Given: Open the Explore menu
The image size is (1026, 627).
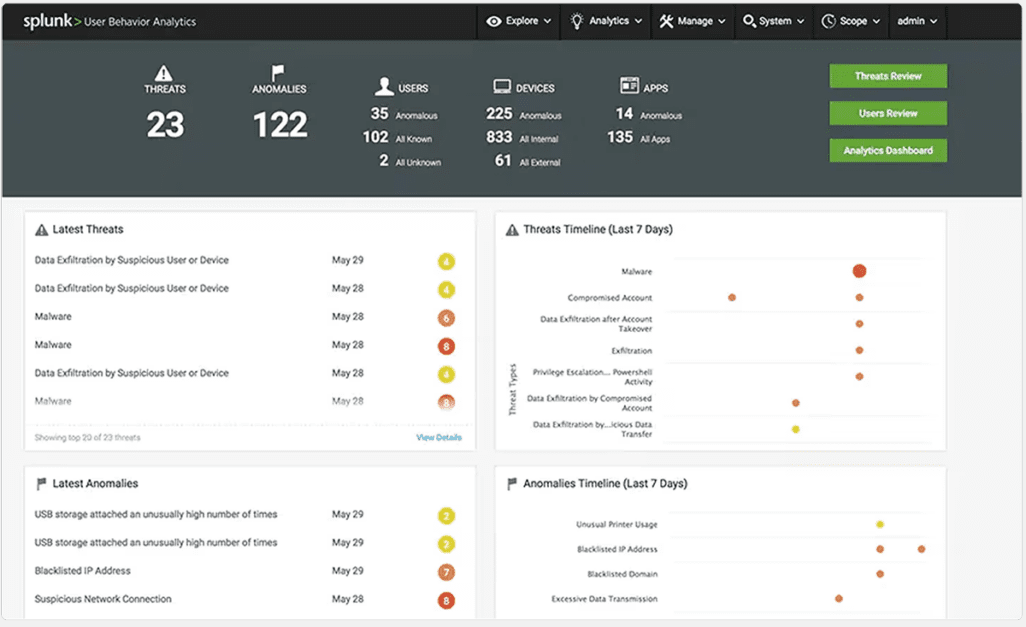Looking at the screenshot, I should pyautogui.click(x=518, y=20).
